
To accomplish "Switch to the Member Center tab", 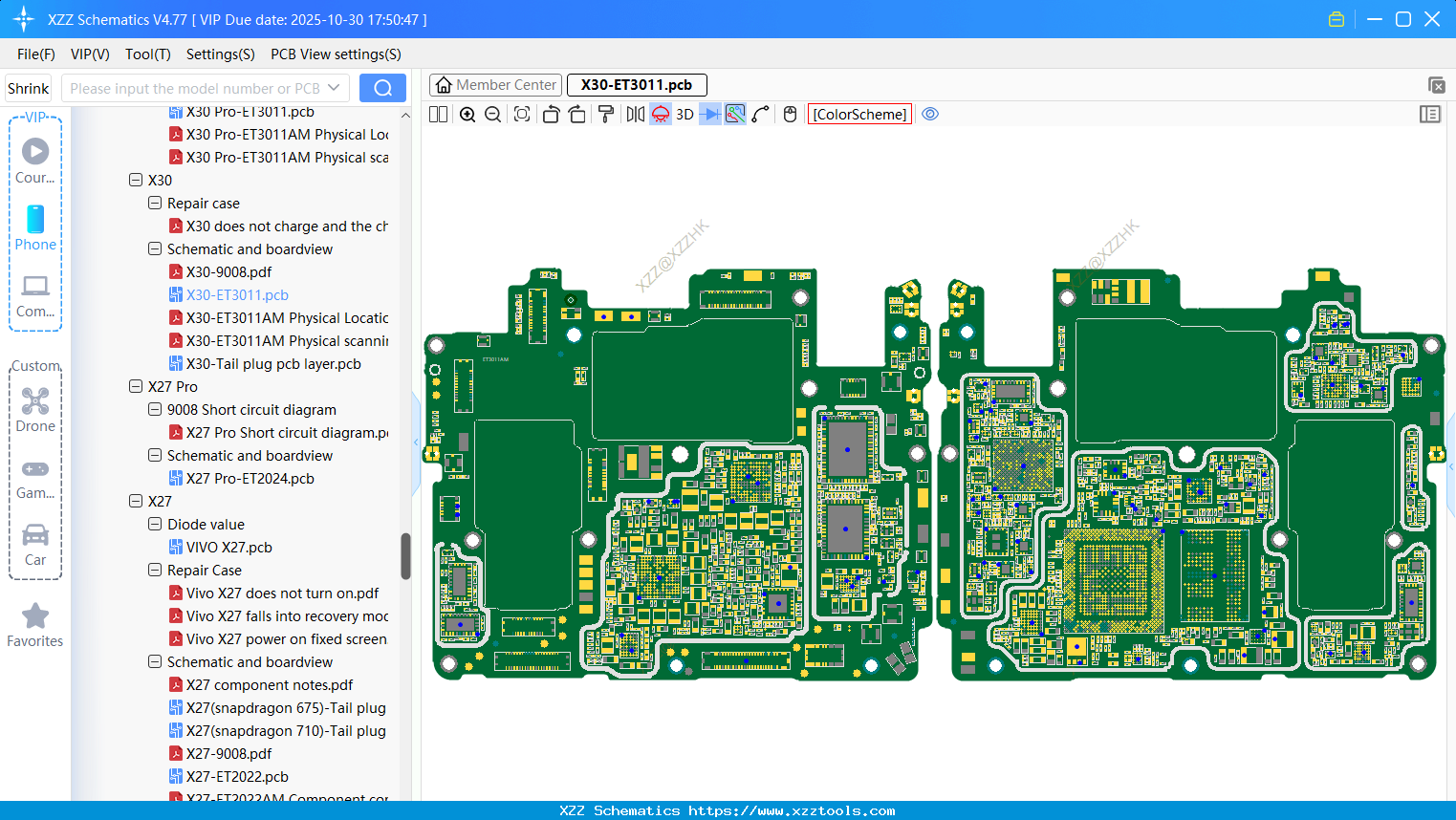I will 495,85.
